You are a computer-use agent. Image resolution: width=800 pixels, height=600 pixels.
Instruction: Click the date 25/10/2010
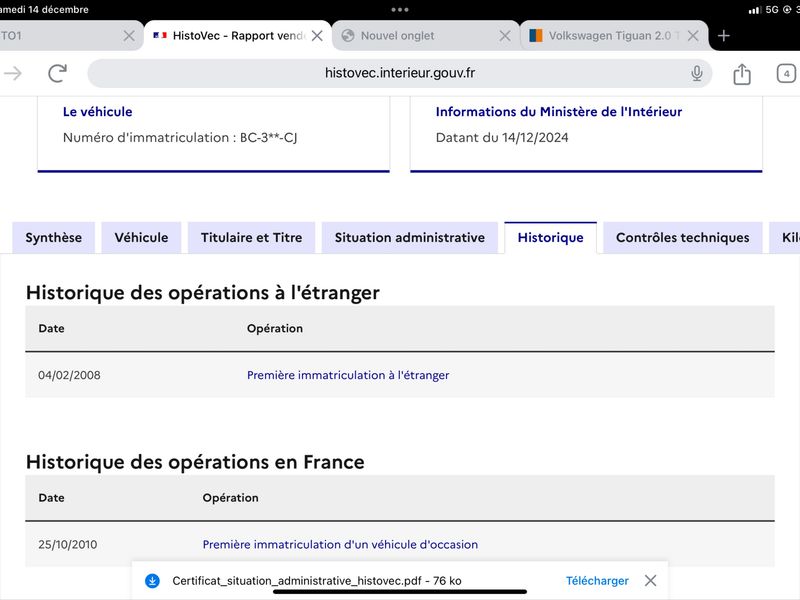(x=67, y=544)
